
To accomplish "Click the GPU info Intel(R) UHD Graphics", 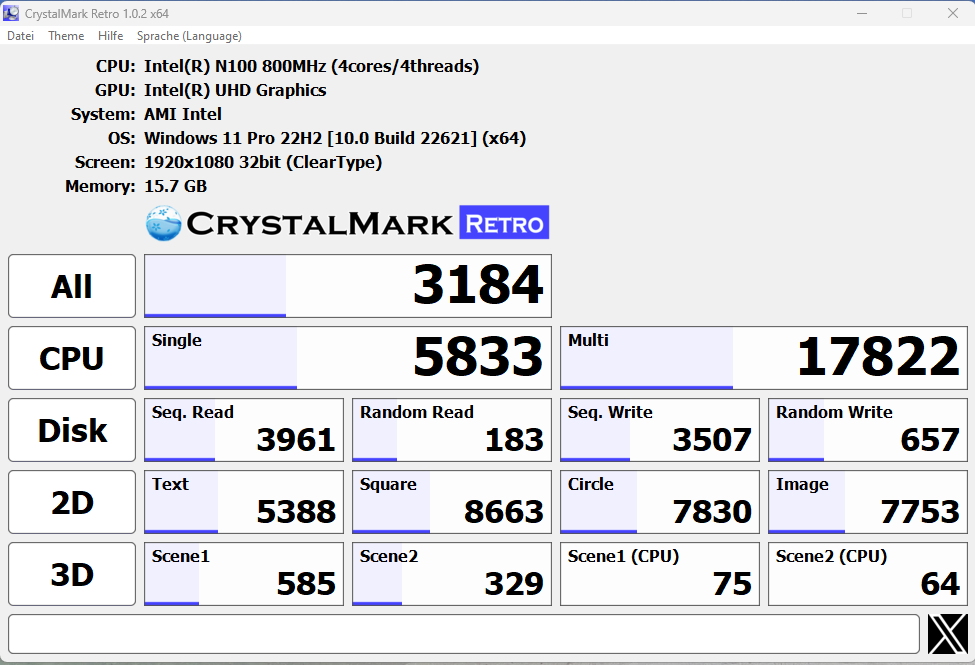I will [x=235, y=90].
